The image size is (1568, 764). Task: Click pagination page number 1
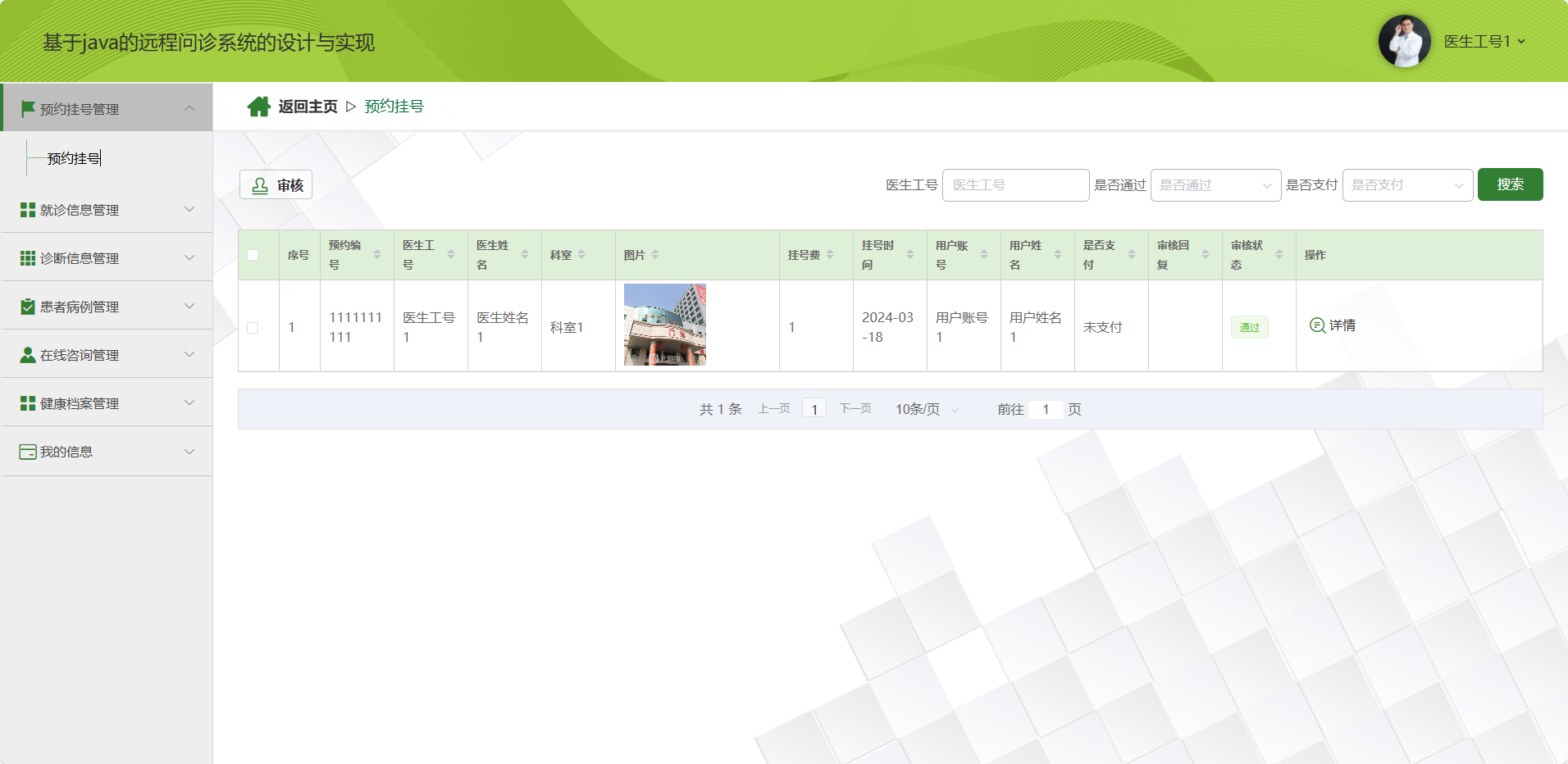pyautogui.click(x=814, y=409)
